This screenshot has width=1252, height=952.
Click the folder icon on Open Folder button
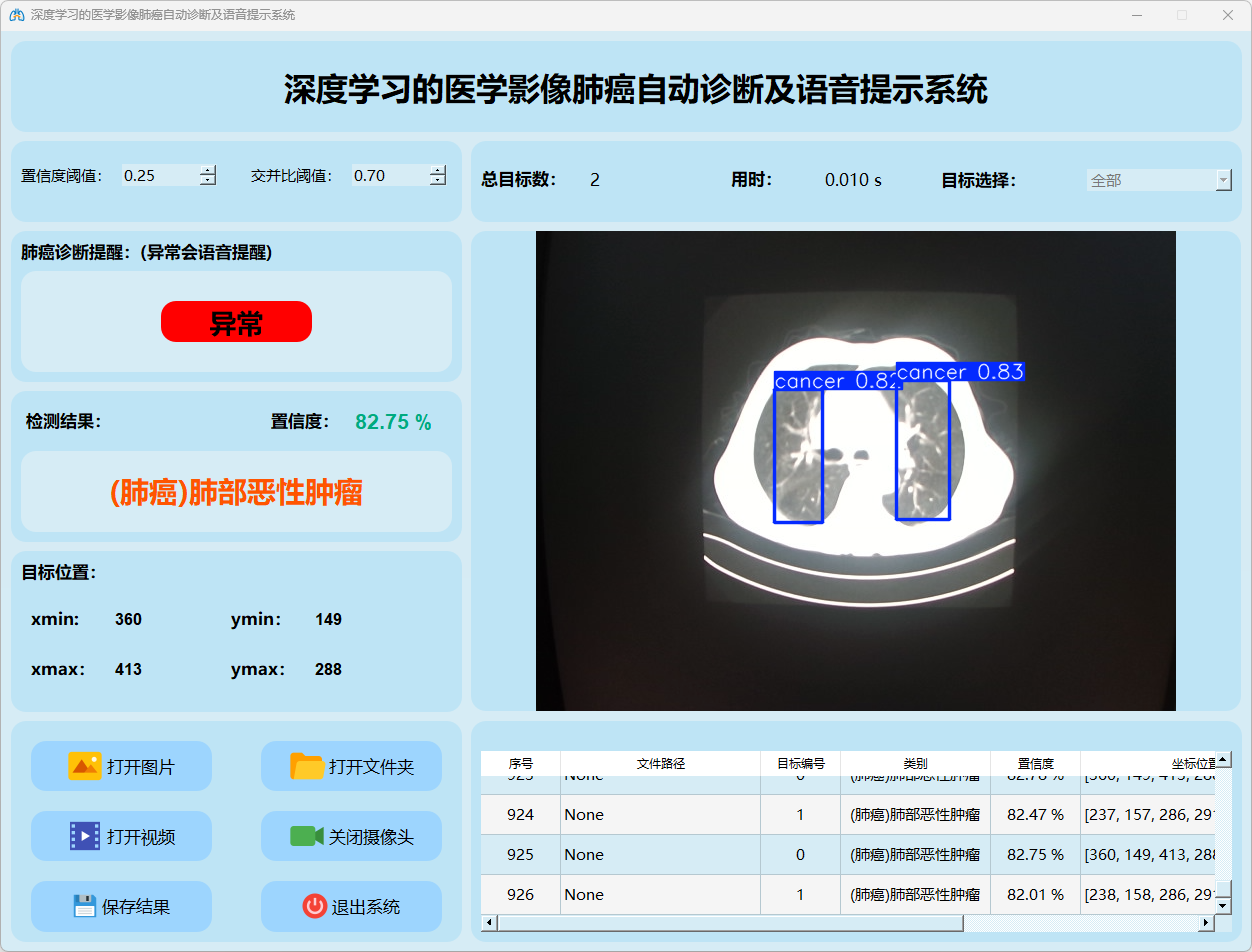click(307, 766)
